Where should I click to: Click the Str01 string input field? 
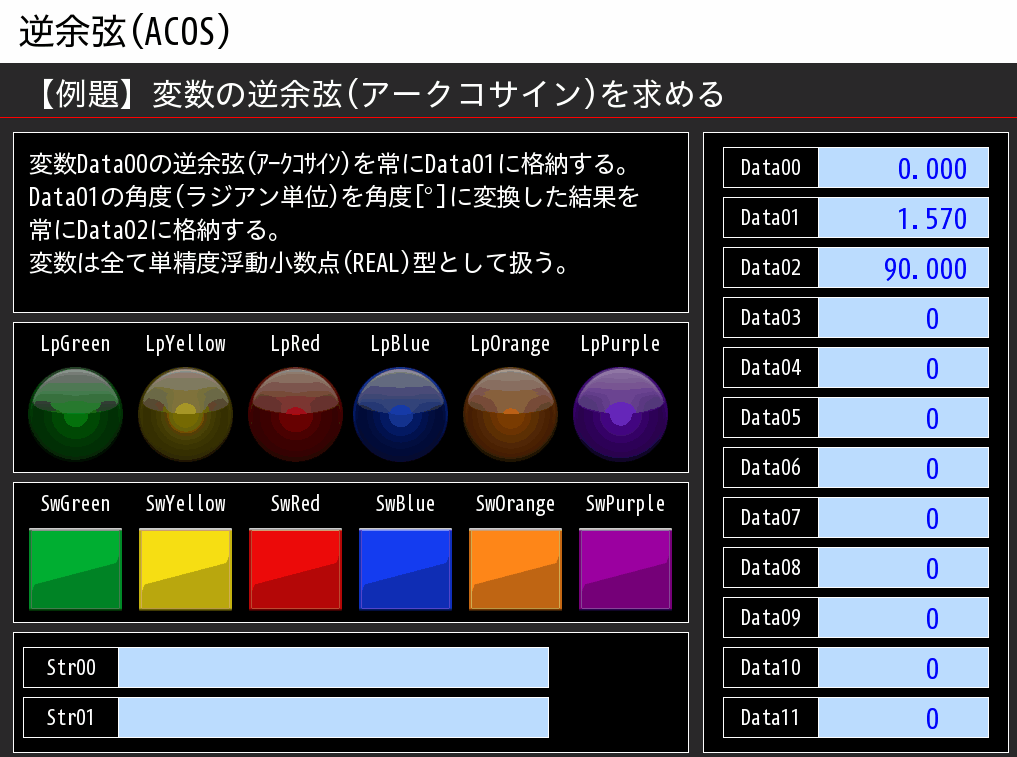pyautogui.click(x=333, y=717)
